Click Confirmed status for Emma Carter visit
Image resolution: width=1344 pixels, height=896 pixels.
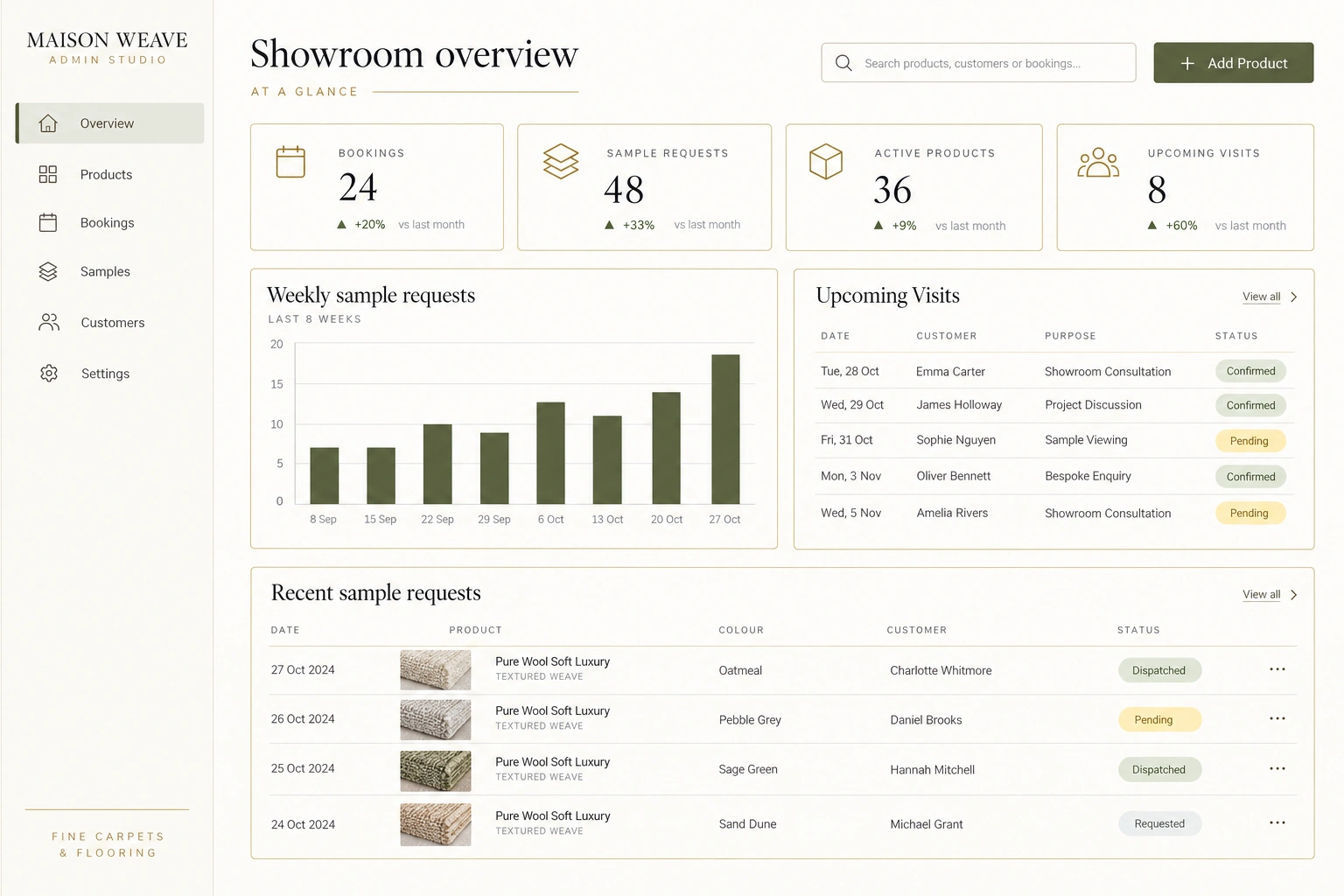tap(1251, 371)
